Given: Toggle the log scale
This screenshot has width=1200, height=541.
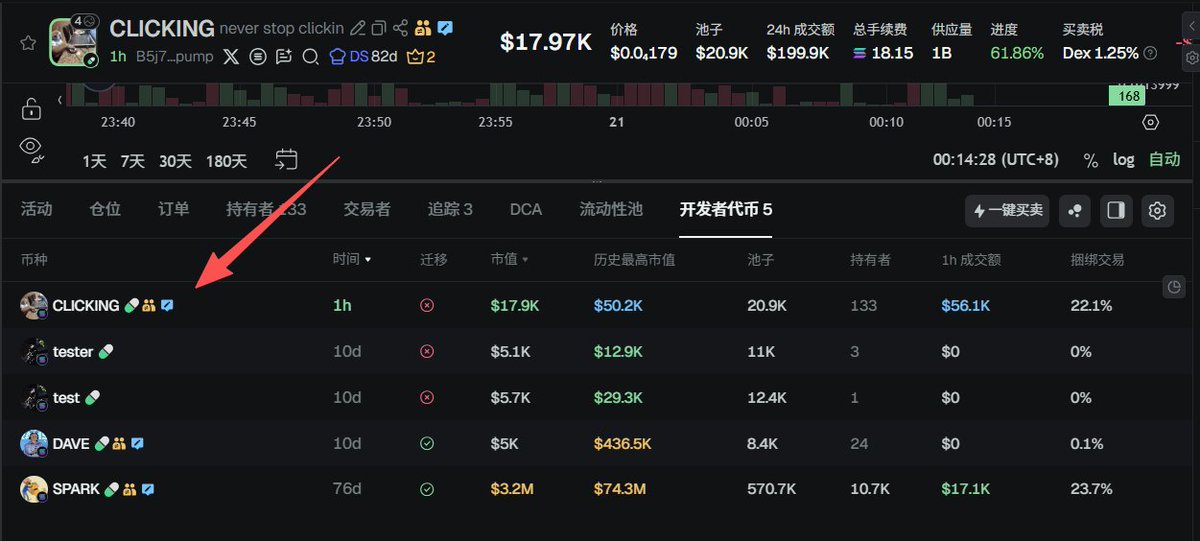Looking at the screenshot, I should (1124, 160).
